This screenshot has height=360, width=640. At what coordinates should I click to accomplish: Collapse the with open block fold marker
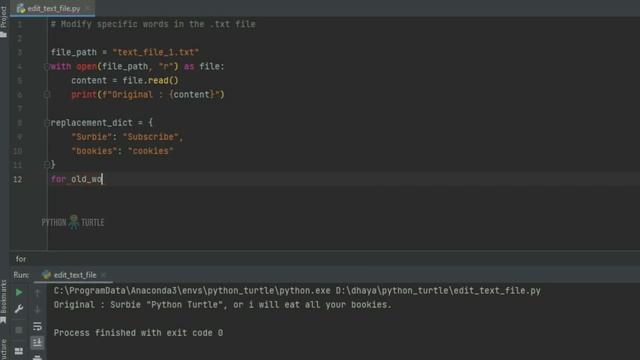[x=47, y=67]
